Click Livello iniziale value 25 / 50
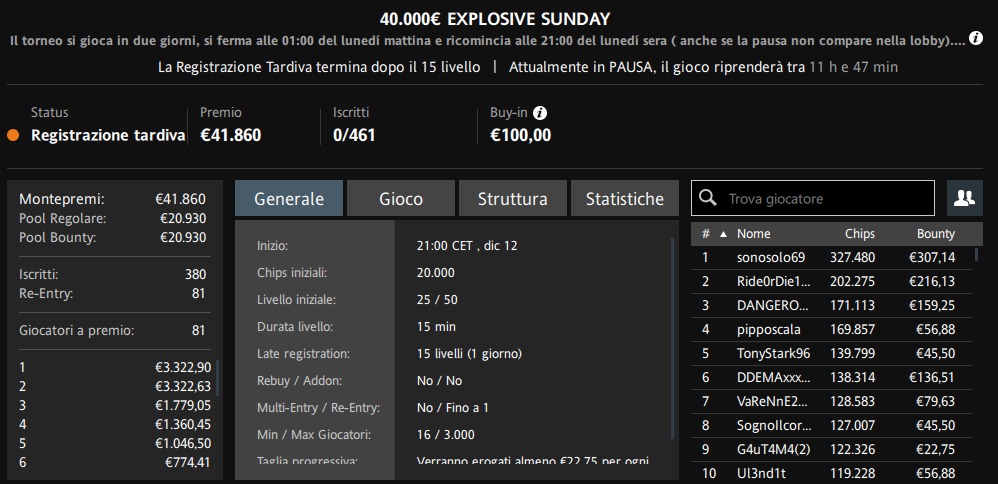The width and height of the screenshot is (998, 484). point(437,299)
